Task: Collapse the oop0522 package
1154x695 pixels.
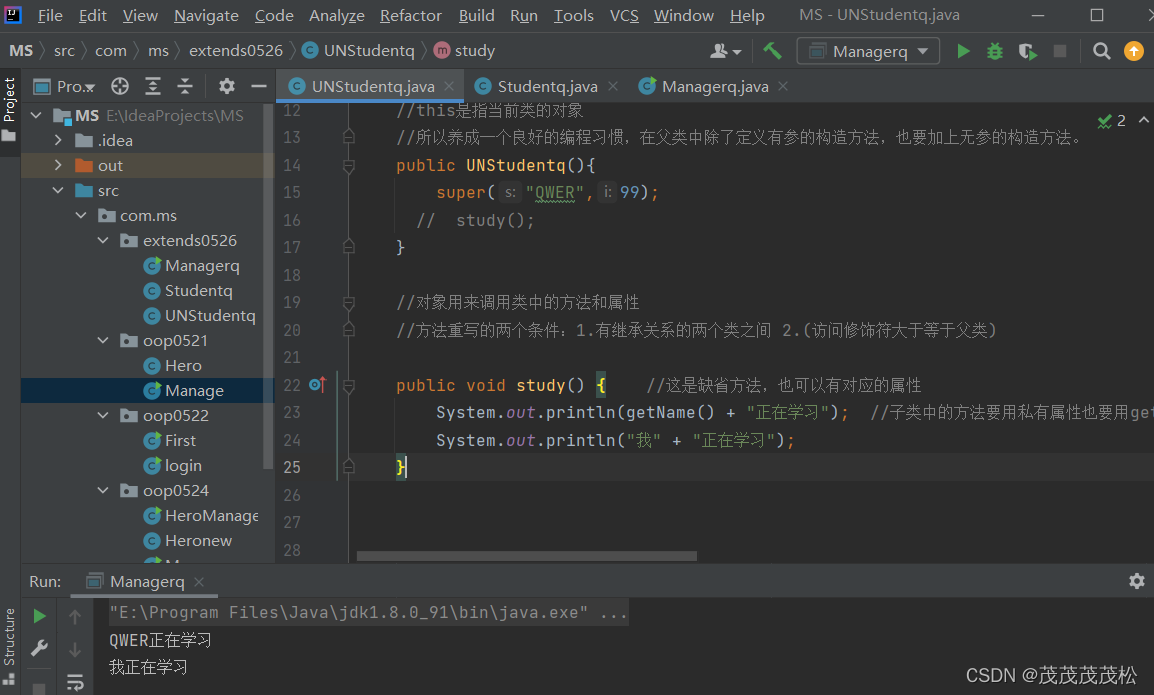Action: [x=103, y=415]
